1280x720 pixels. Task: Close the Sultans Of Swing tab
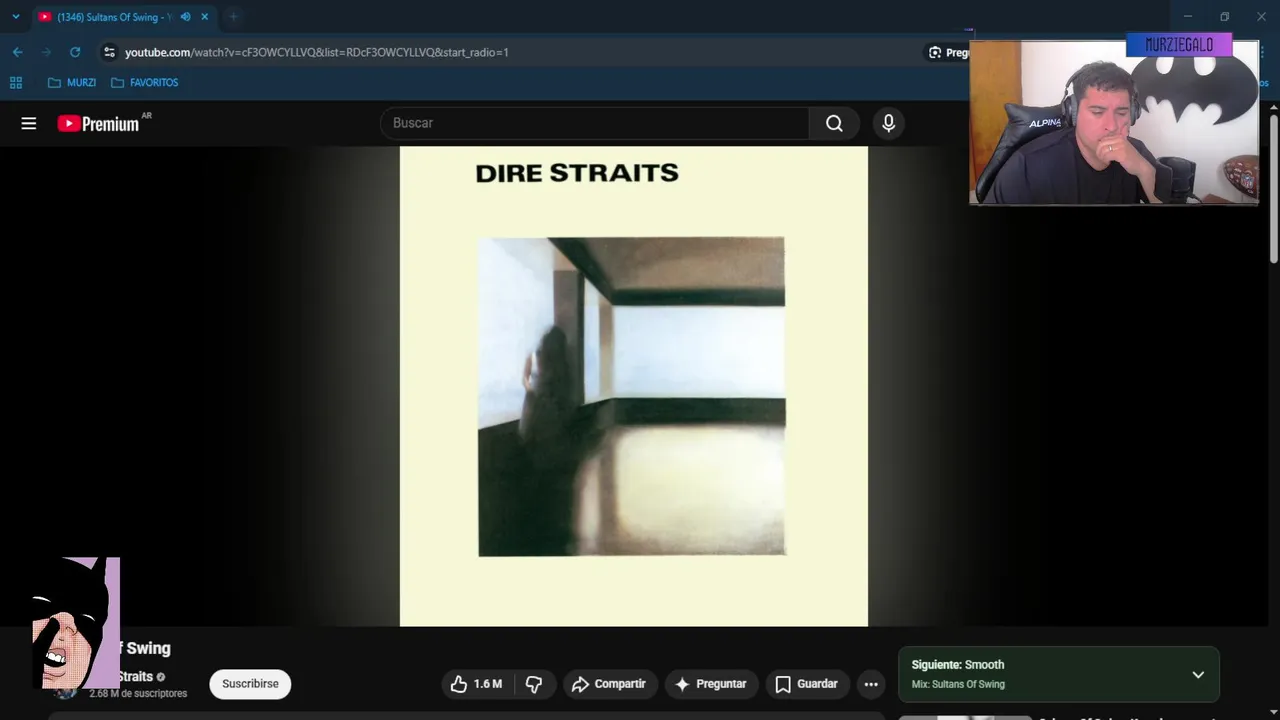pos(205,17)
